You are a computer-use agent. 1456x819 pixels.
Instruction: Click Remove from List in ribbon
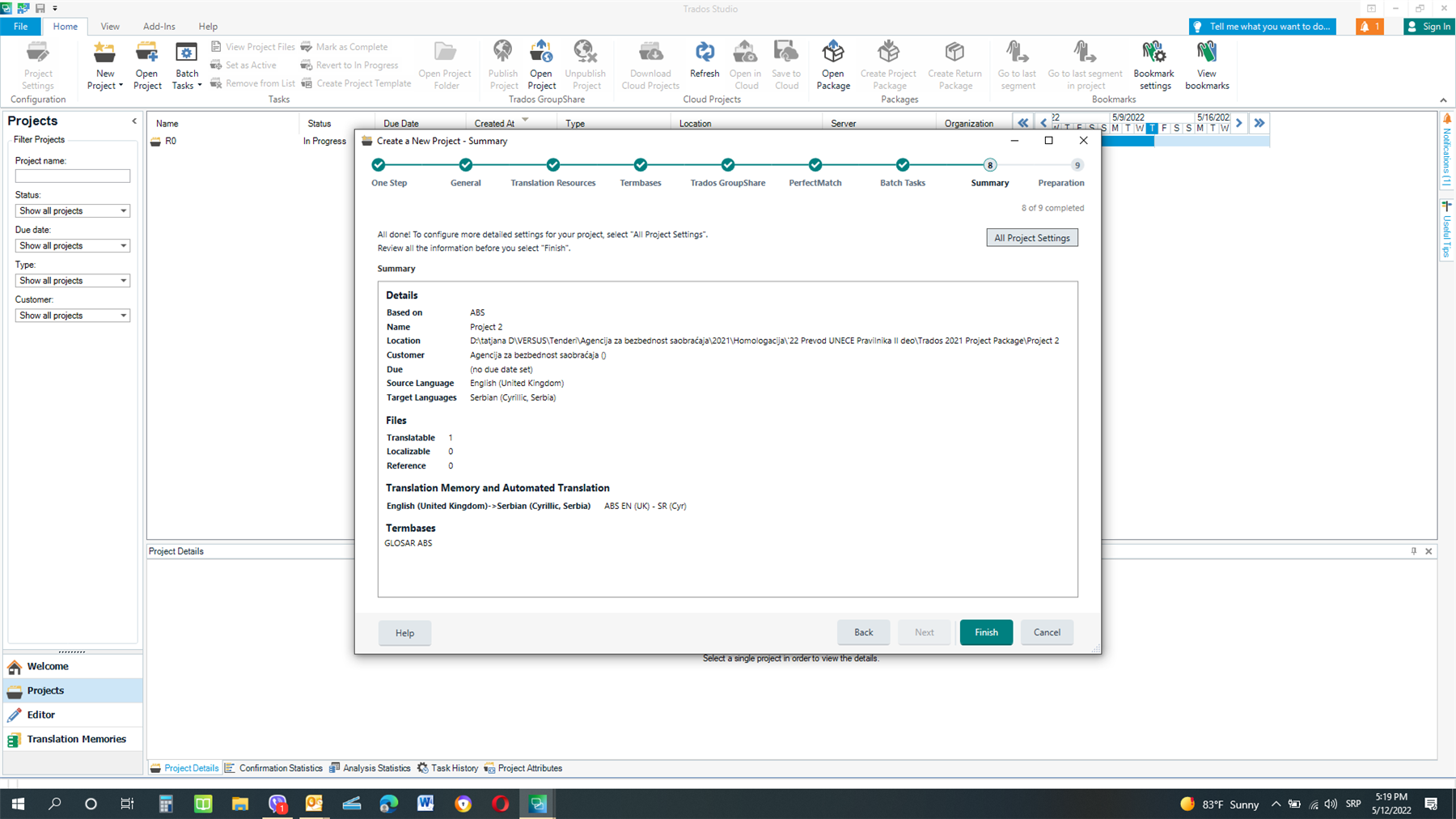[x=252, y=83]
